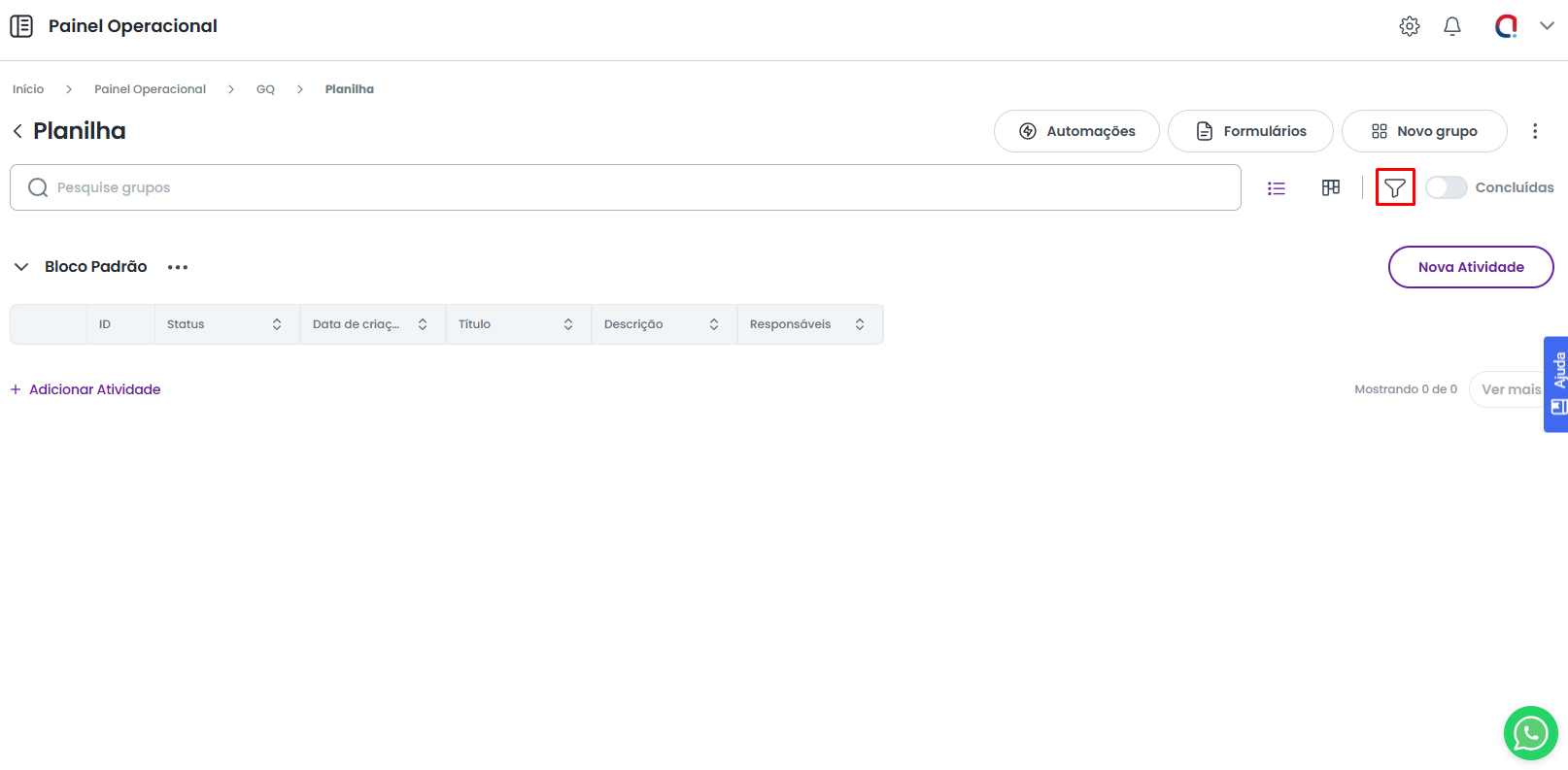This screenshot has height=770, width=1568.
Task: Toggle the Concluídas switch
Action: (1446, 187)
